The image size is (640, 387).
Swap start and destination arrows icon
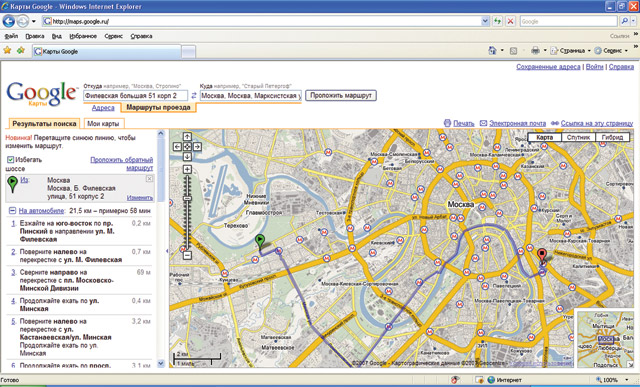tap(194, 96)
